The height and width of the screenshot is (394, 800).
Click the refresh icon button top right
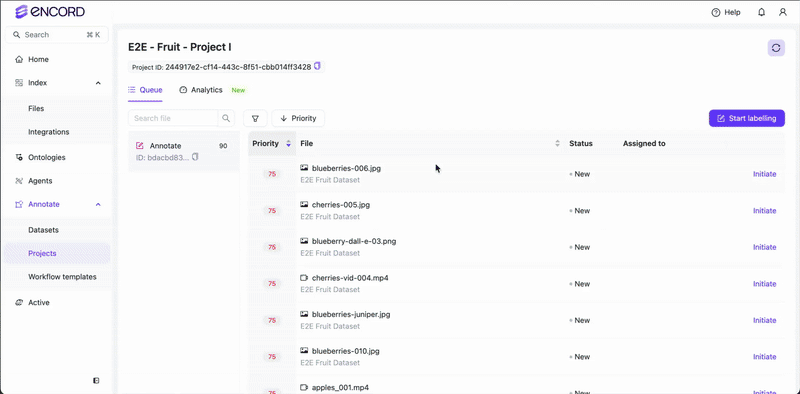pos(776,48)
